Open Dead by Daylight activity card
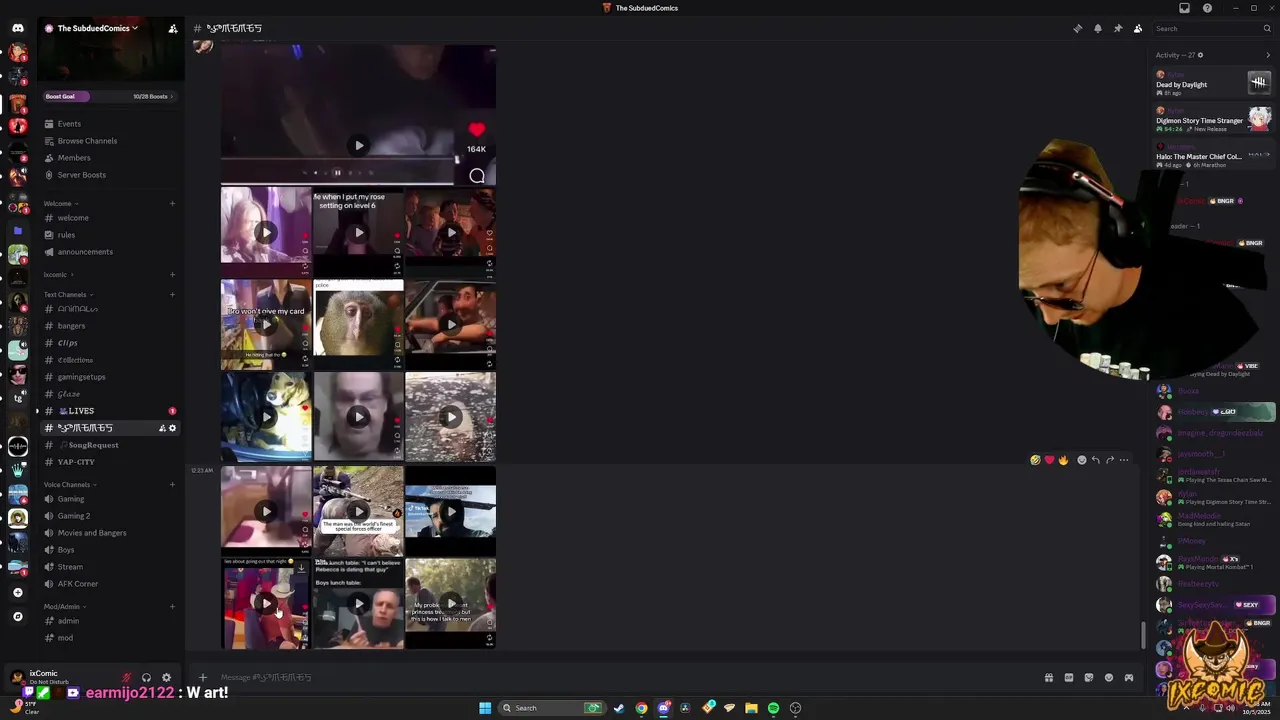Viewport: 1280px width, 720px height. point(1213,83)
